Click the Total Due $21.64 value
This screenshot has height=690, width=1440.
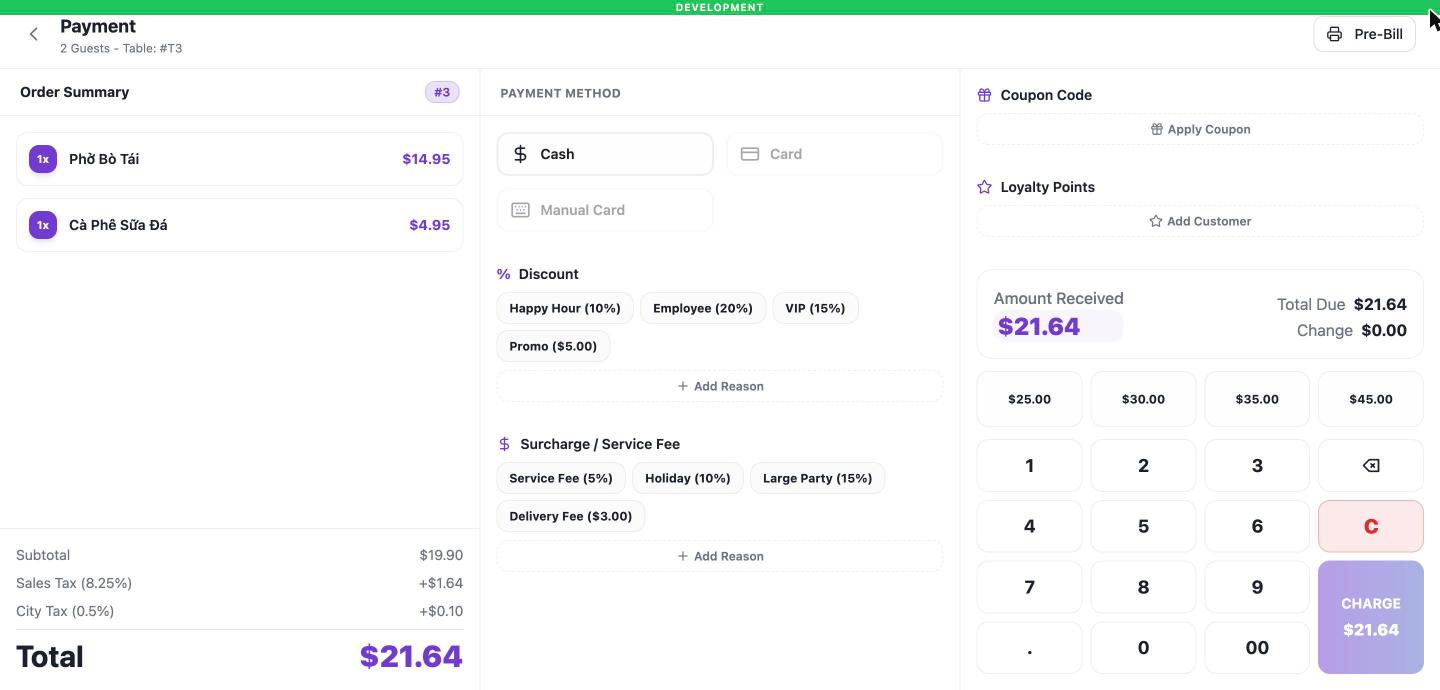coord(1380,304)
